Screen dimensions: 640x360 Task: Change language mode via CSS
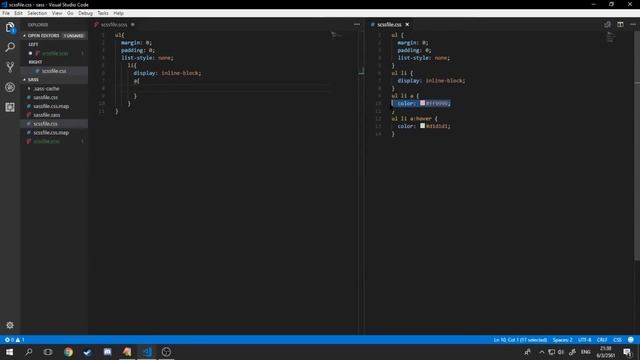point(617,340)
